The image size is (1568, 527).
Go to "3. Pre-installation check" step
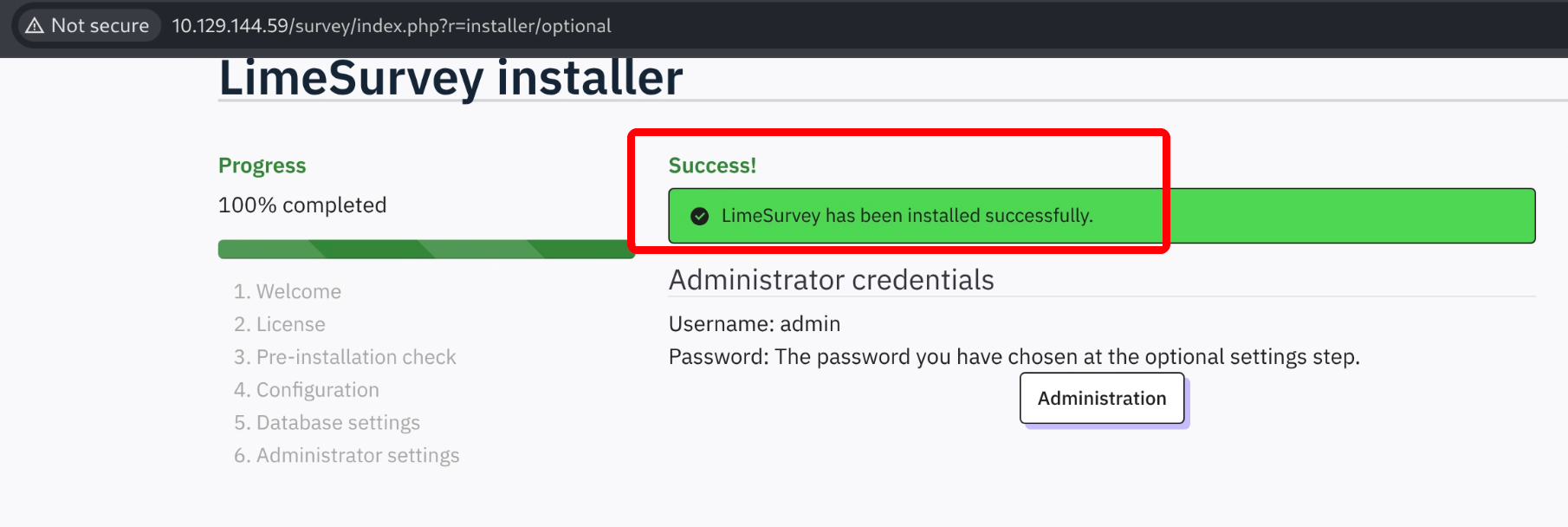345,358
